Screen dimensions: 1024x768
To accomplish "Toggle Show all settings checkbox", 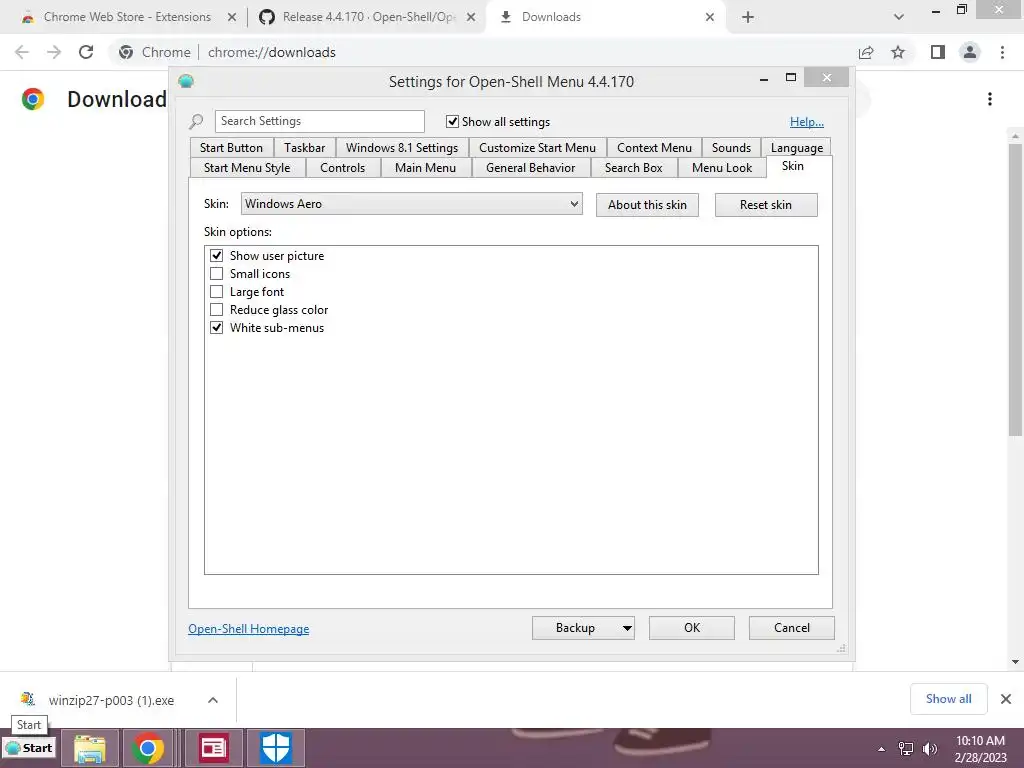I will 452,121.
